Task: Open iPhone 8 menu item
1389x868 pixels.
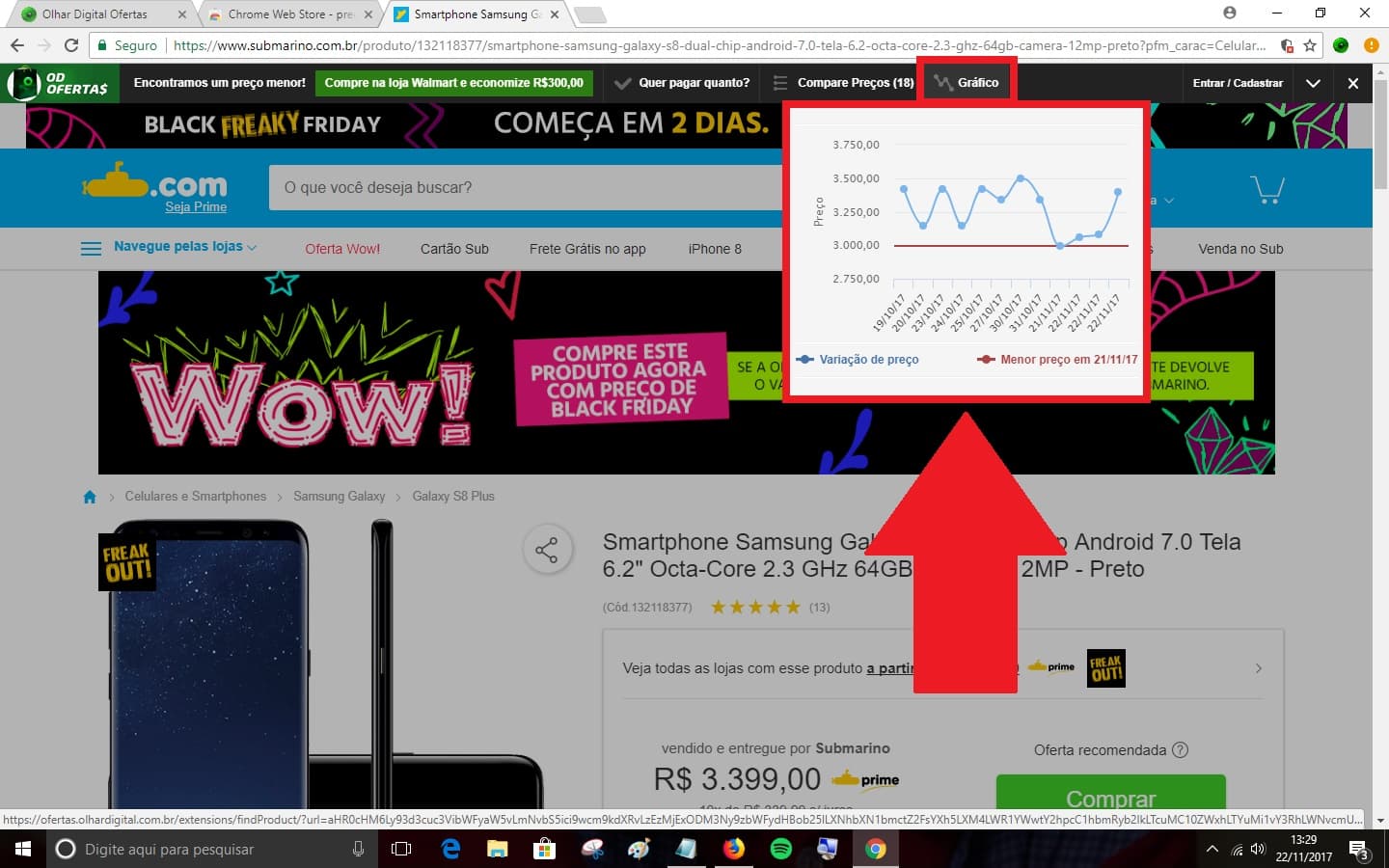Action: 715,249
